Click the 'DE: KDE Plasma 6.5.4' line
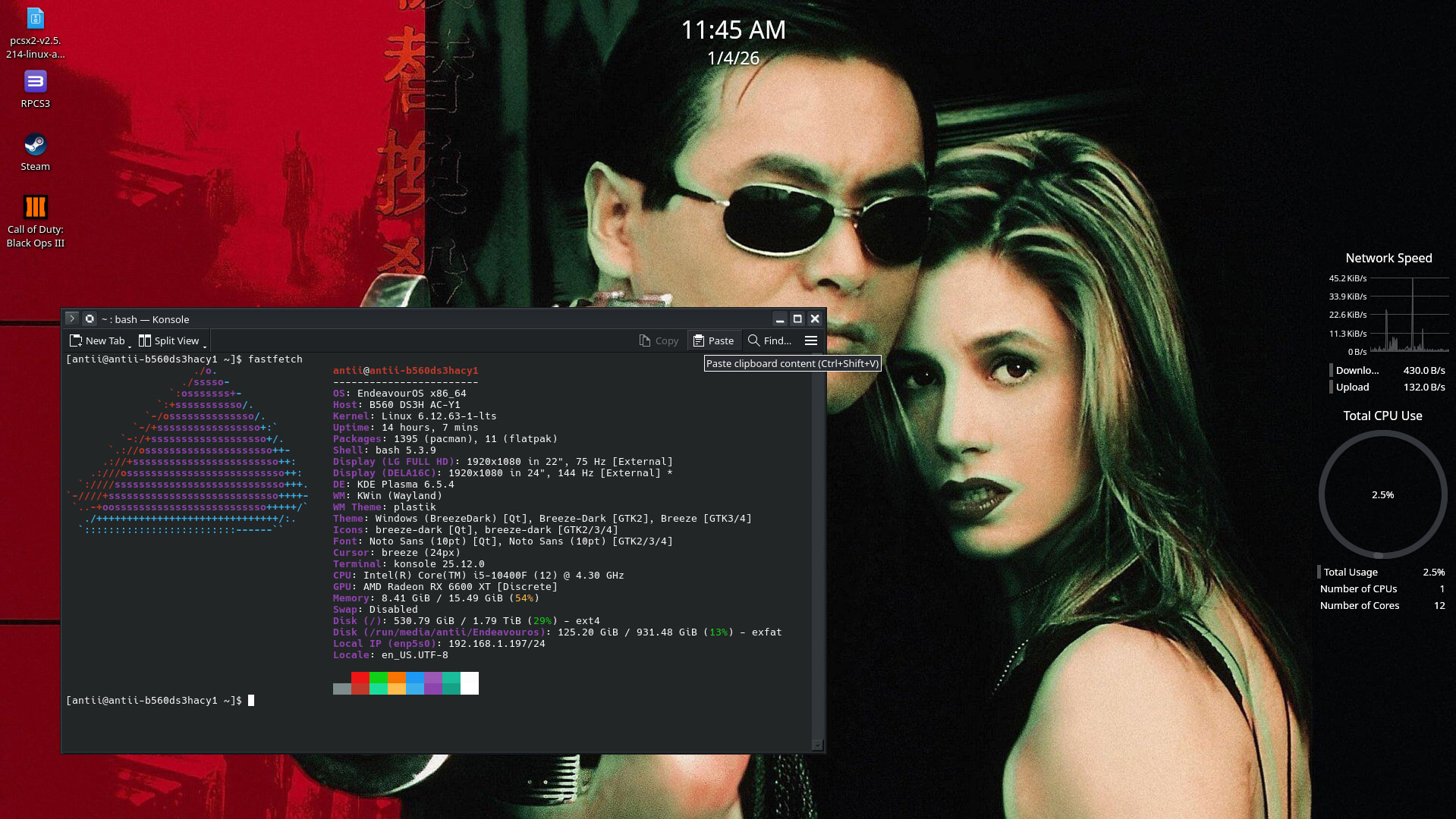This screenshot has height=819, width=1456. [x=394, y=484]
